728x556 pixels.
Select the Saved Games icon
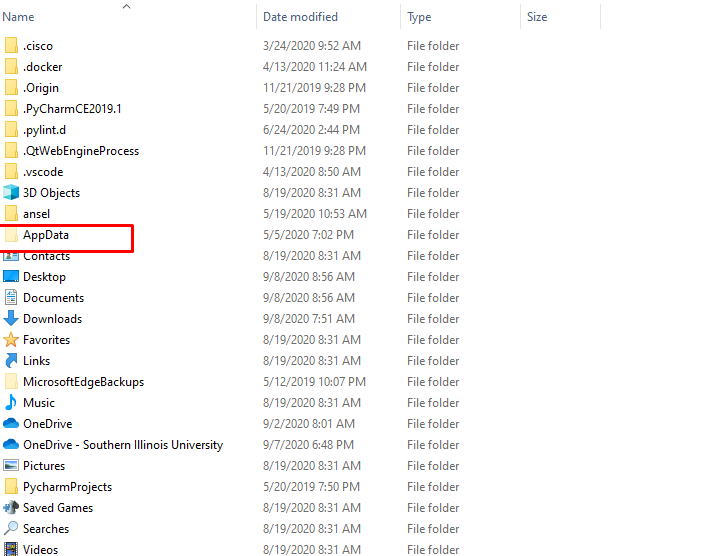pyautogui.click(x=11, y=508)
